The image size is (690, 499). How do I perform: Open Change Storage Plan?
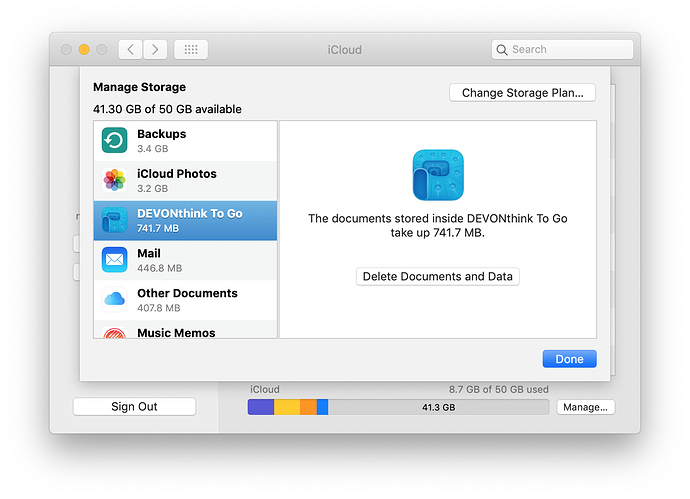pos(522,93)
